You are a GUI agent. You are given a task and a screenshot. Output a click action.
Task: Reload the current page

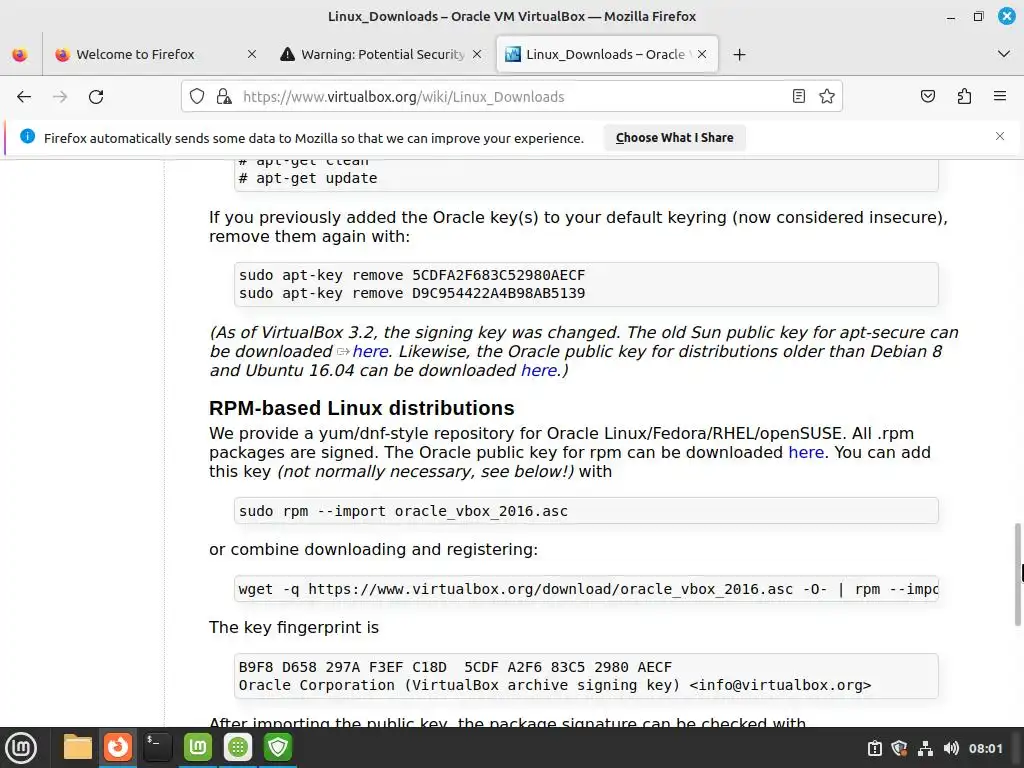point(96,97)
